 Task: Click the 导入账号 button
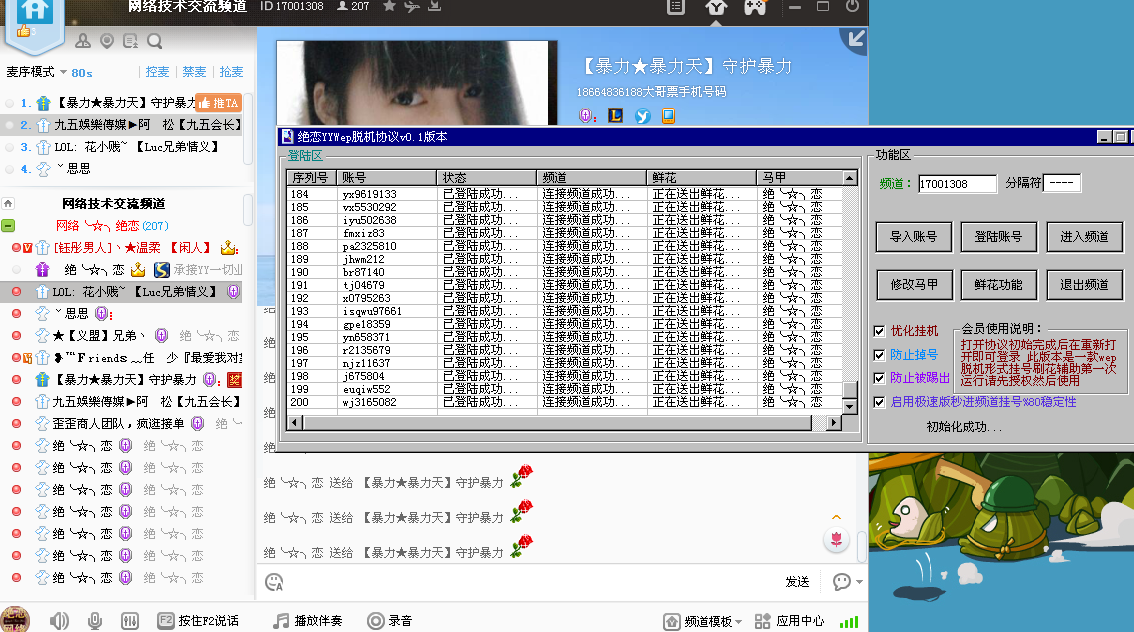pos(913,237)
